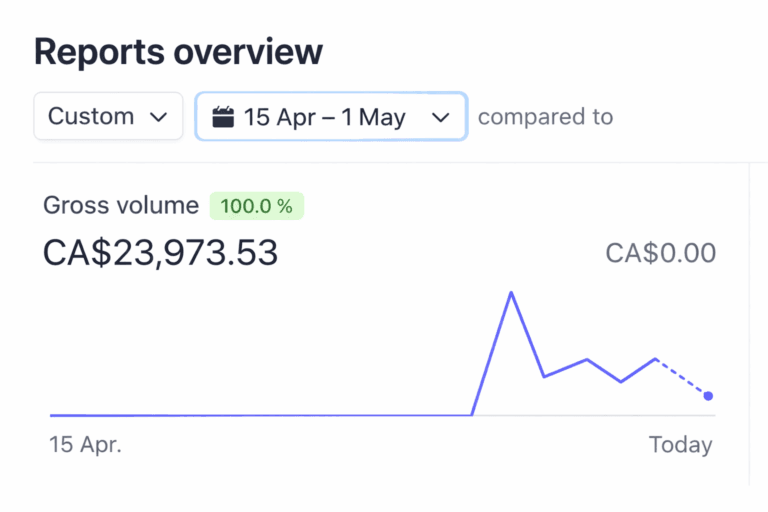Click the dashed segment of the chart line
Viewport: 768px width, 512px height.
point(682,377)
